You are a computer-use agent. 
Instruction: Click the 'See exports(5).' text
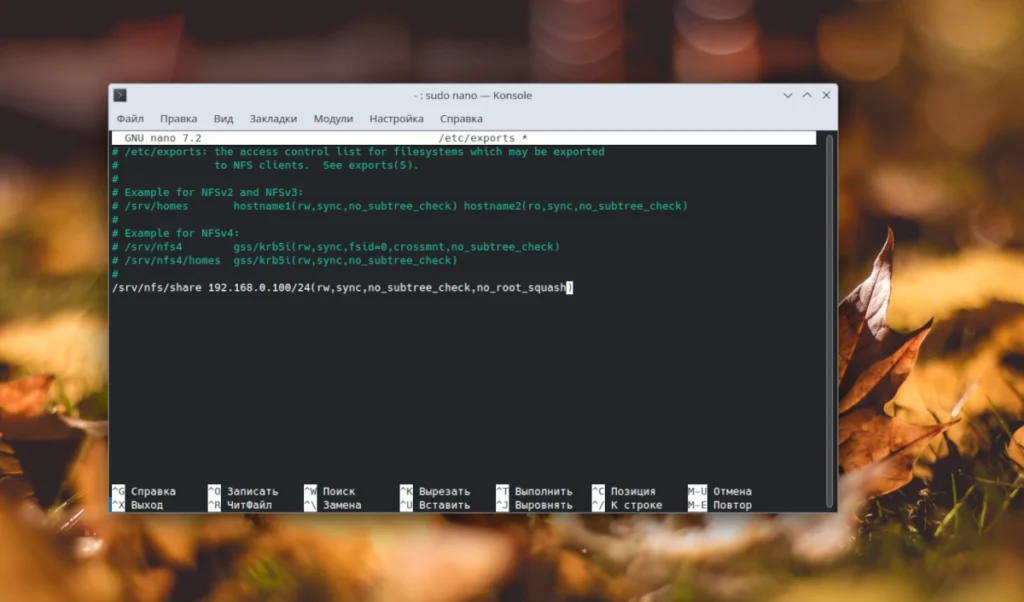371,165
